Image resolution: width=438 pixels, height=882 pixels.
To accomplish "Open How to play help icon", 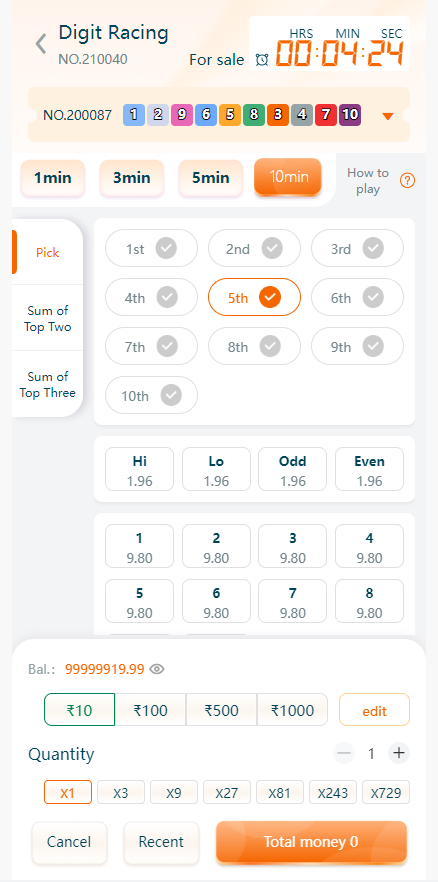I will [x=408, y=181].
